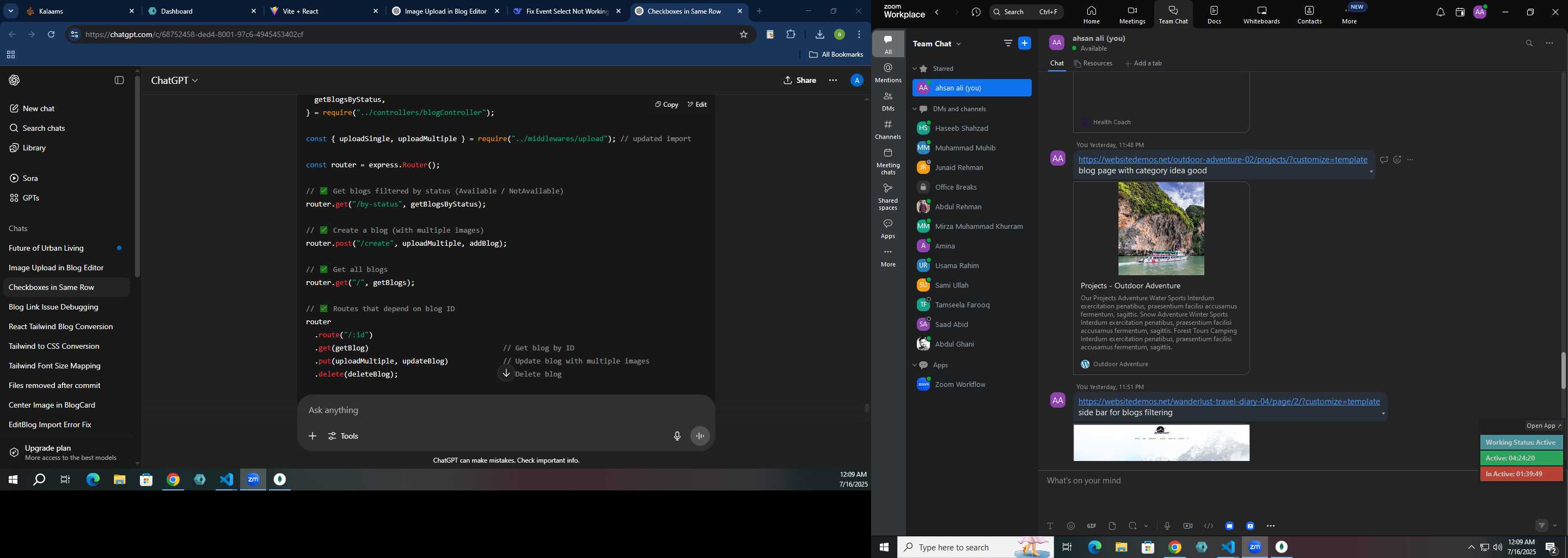The width and height of the screenshot is (1568, 558).
Task: Open the Resources tab in chat
Action: (x=1093, y=63)
